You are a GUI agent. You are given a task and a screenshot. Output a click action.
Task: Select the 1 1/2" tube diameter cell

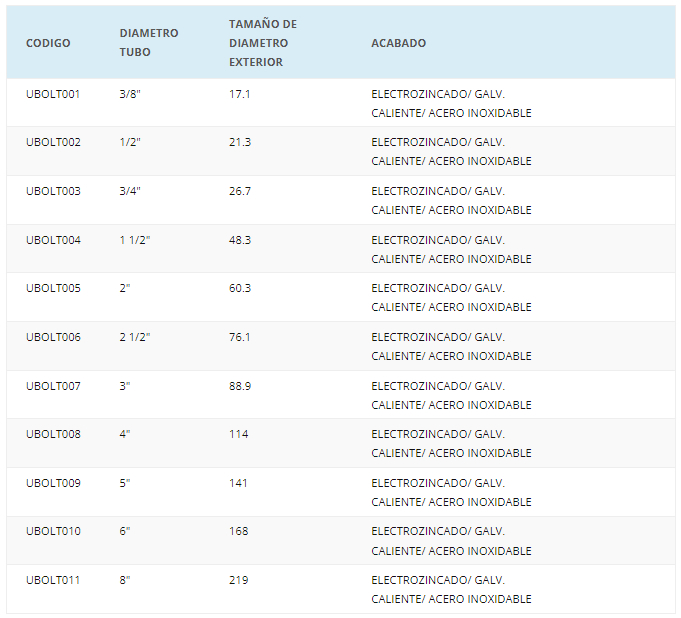coord(134,240)
